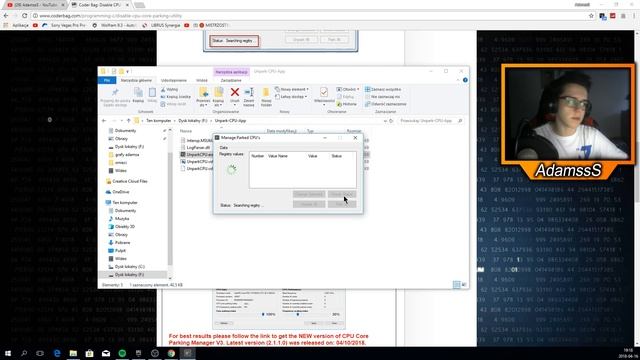Click Nie zaznaczaj nic in ribbon

point(382,97)
